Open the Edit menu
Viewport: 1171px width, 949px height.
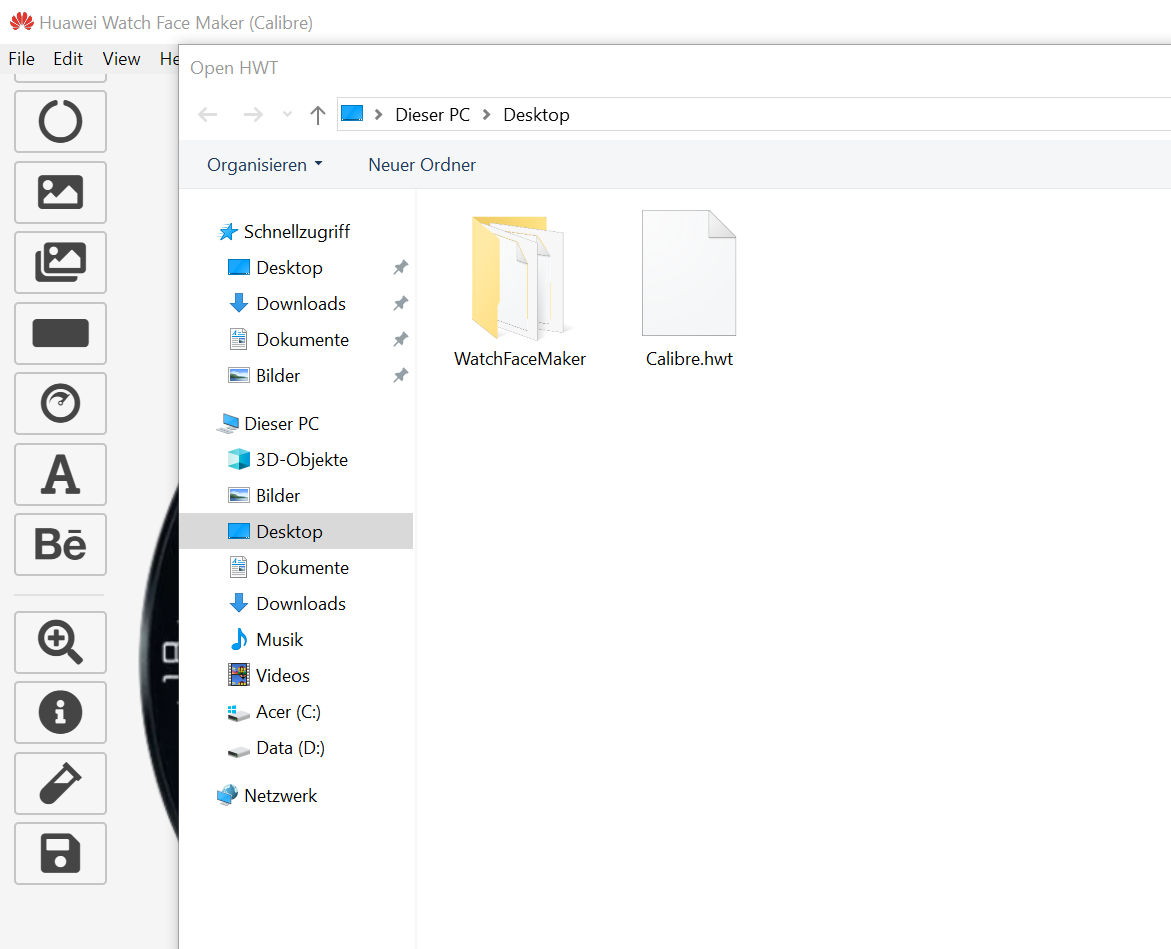68,59
